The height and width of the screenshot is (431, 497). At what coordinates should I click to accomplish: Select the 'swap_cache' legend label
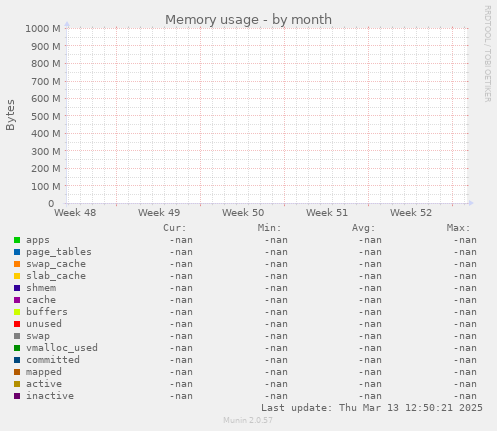pos(56,264)
